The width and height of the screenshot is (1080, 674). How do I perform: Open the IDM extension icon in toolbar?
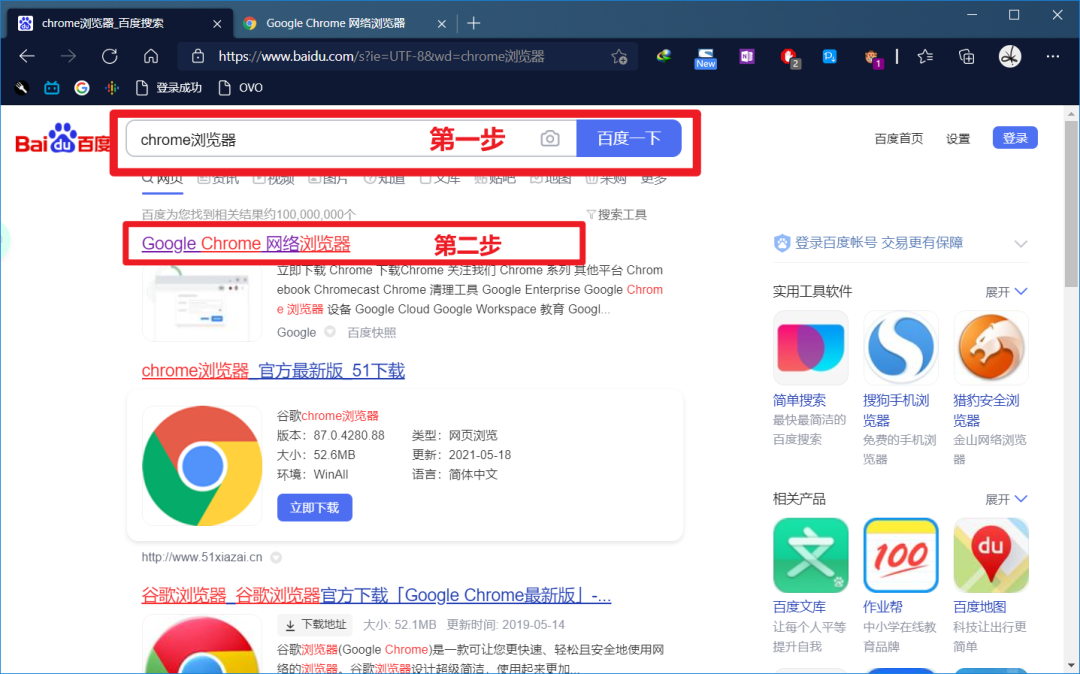point(664,56)
